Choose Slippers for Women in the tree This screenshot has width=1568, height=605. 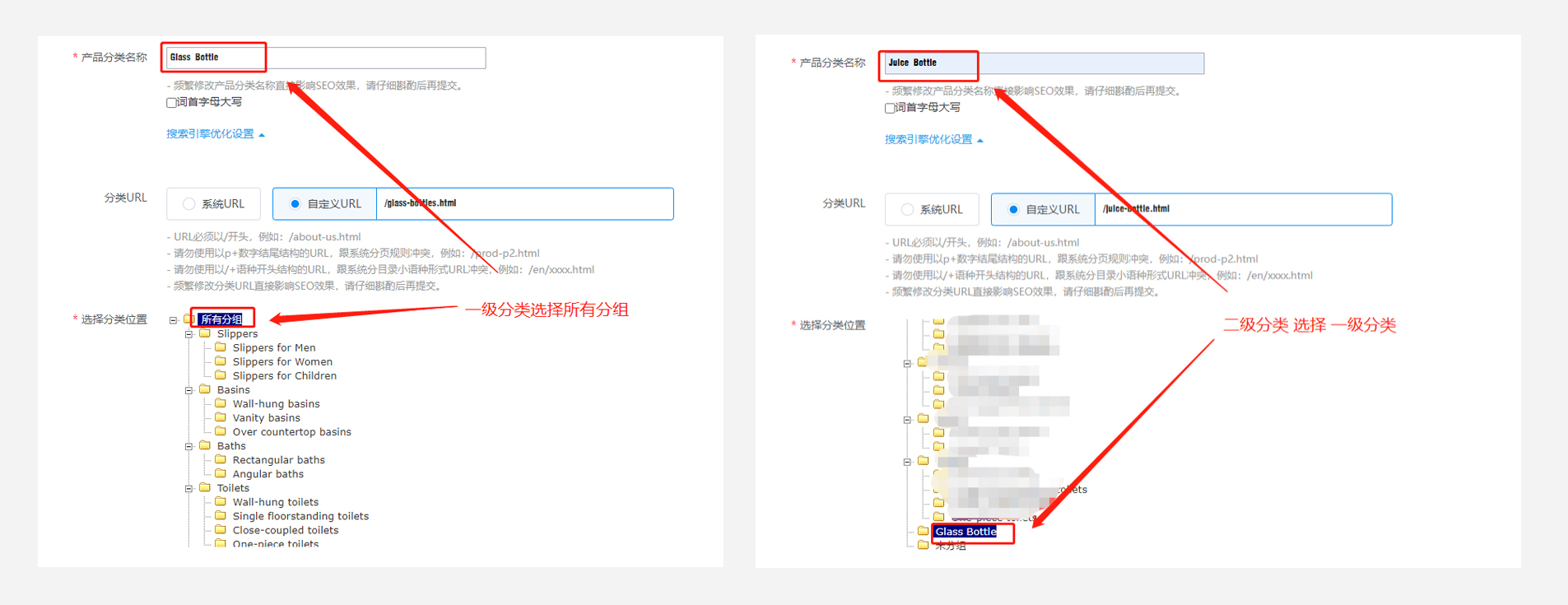[x=282, y=361]
